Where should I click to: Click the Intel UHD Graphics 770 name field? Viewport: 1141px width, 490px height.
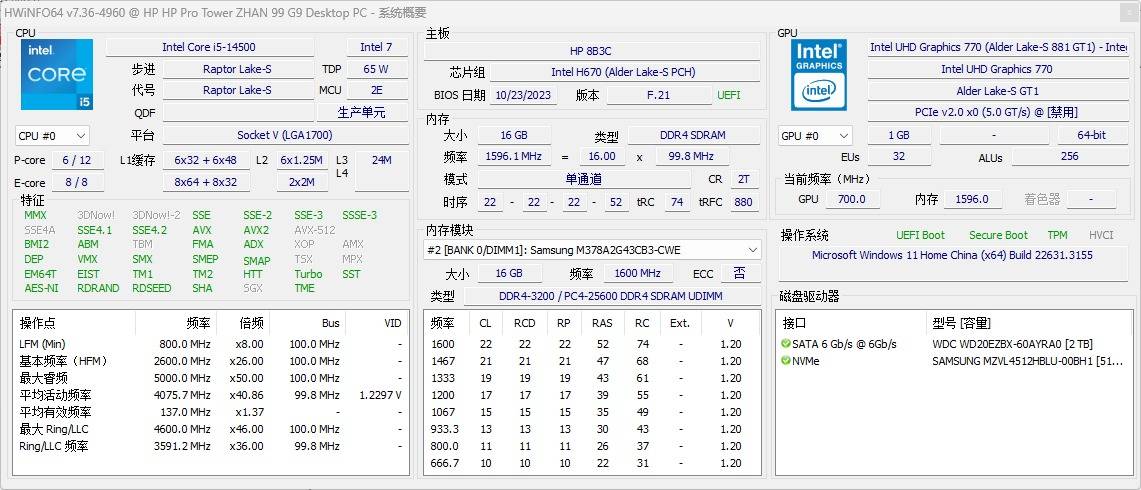tap(996, 69)
